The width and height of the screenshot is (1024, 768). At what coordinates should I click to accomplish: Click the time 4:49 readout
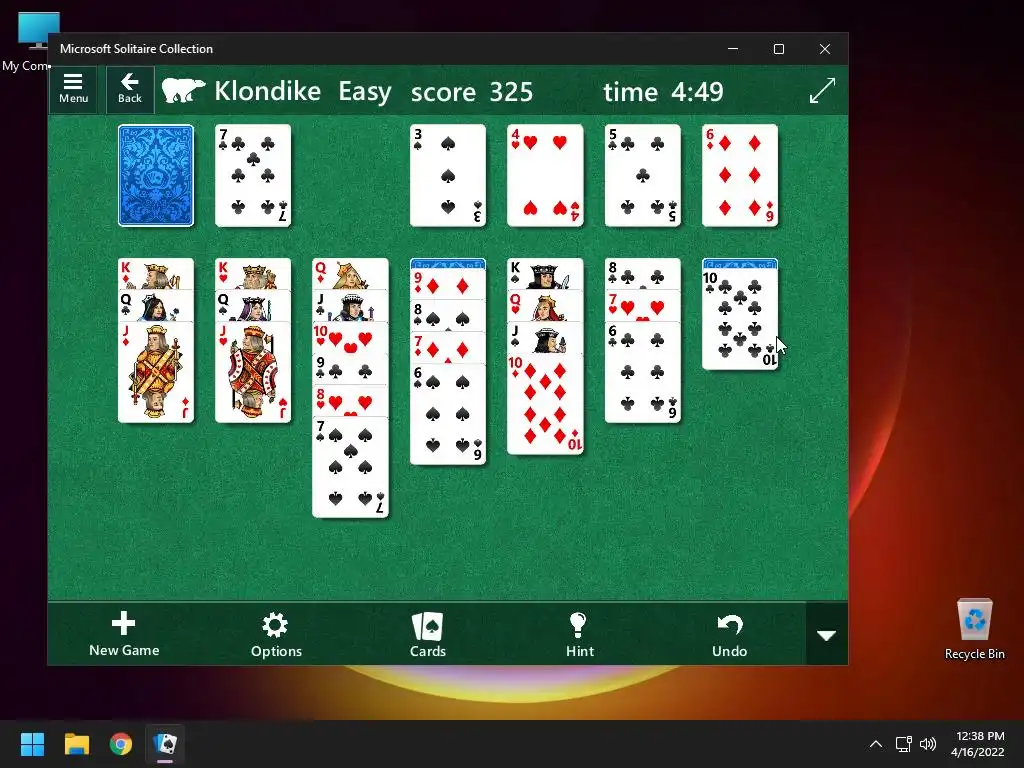point(663,91)
